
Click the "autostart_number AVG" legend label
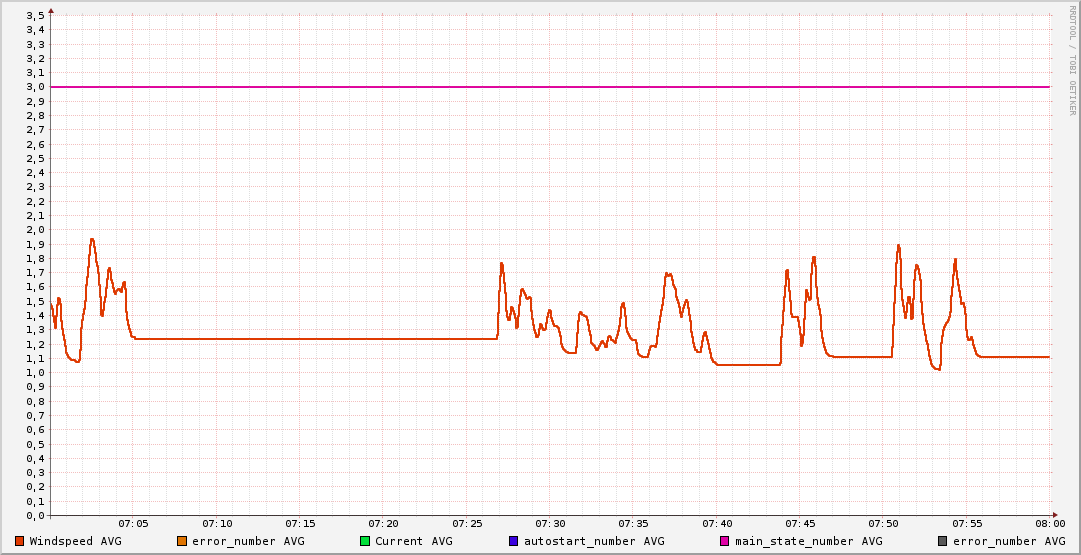coord(594,541)
